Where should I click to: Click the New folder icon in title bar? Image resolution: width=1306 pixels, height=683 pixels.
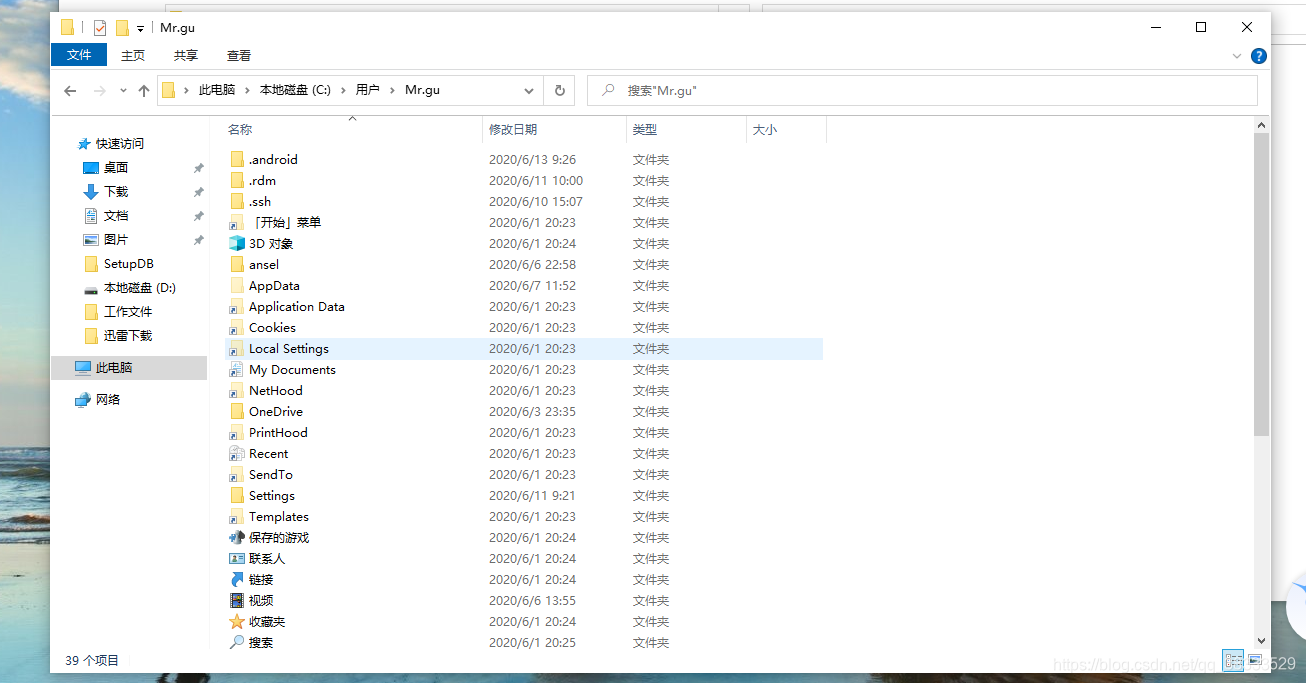122,28
